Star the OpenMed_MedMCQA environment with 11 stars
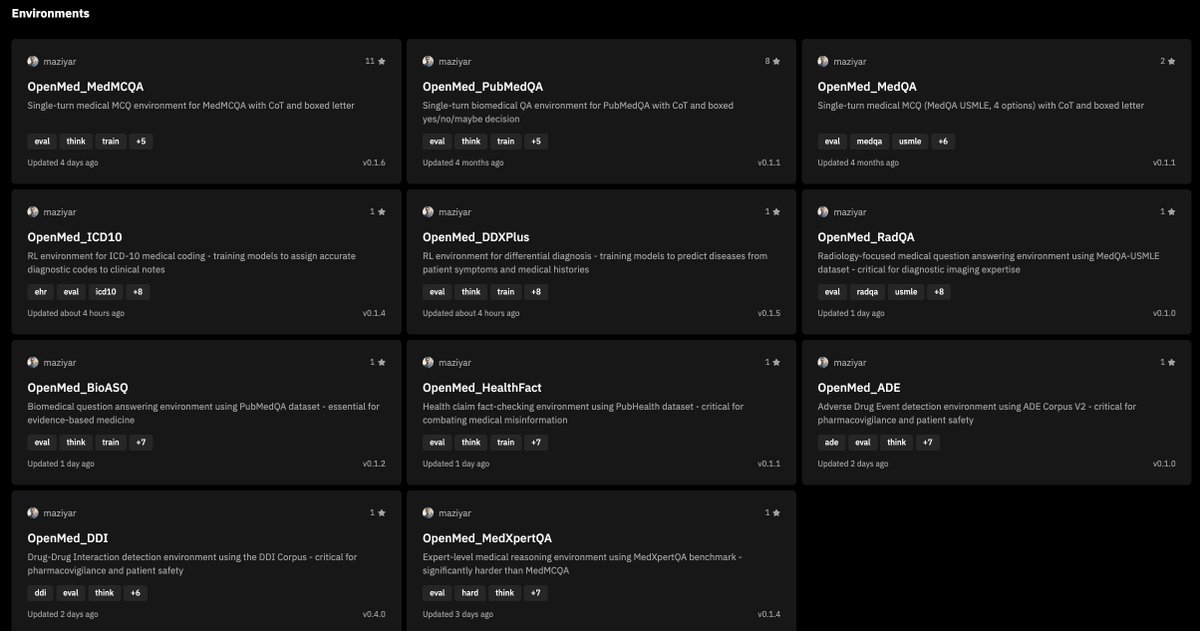This screenshot has height=631, width=1200. pos(382,61)
